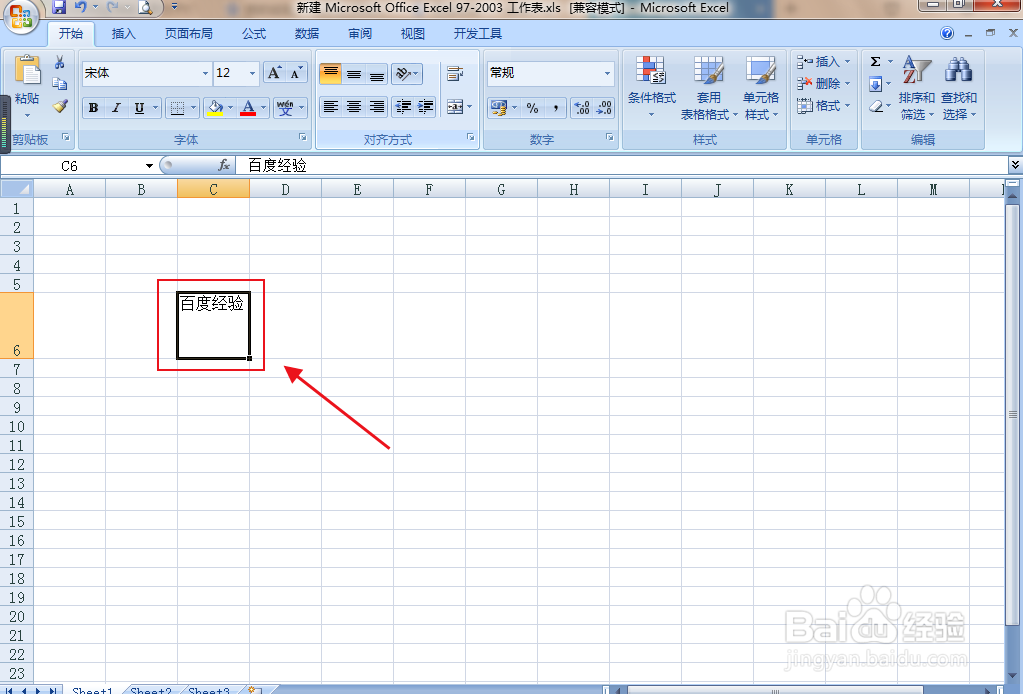Undo the last action
The width and height of the screenshot is (1023, 694).
point(80,7)
